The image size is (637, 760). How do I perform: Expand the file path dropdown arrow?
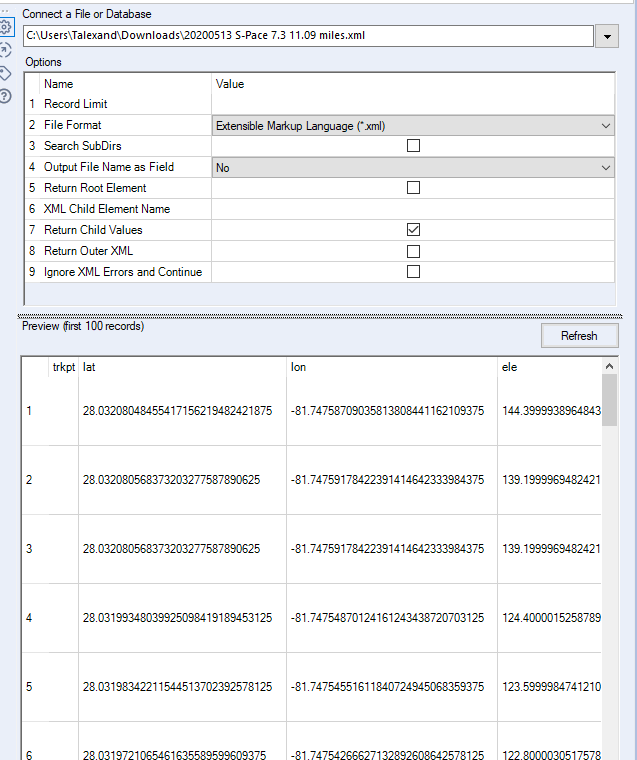[x=607, y=36]
